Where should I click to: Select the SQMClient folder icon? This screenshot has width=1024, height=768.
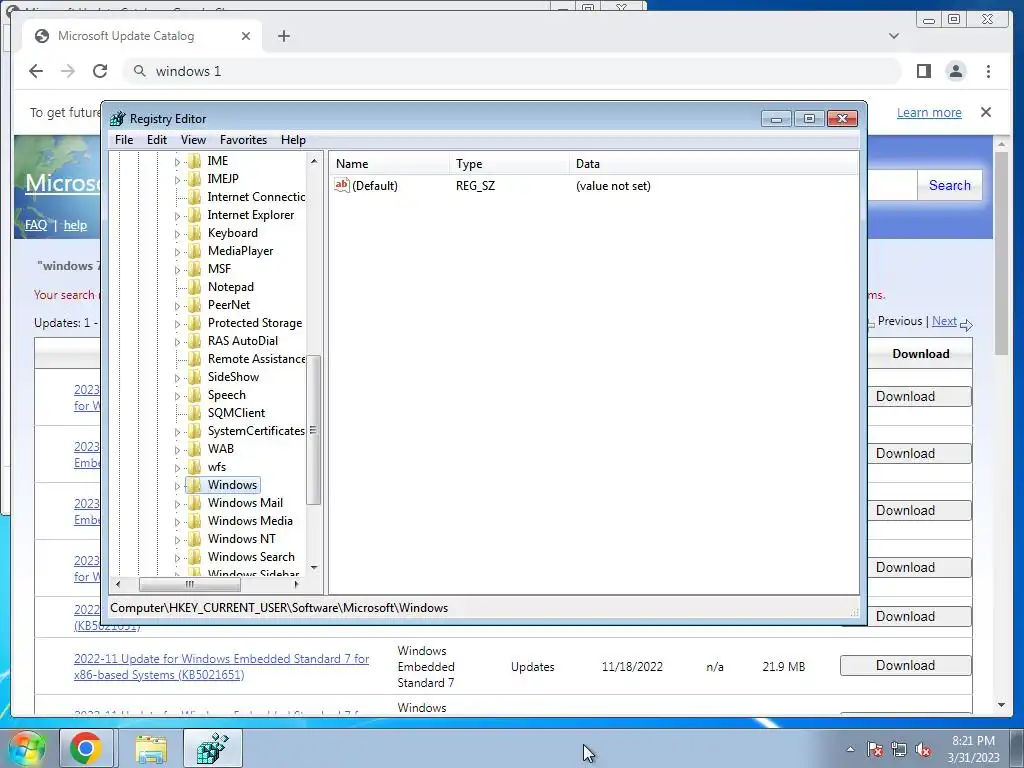[194, 413]
